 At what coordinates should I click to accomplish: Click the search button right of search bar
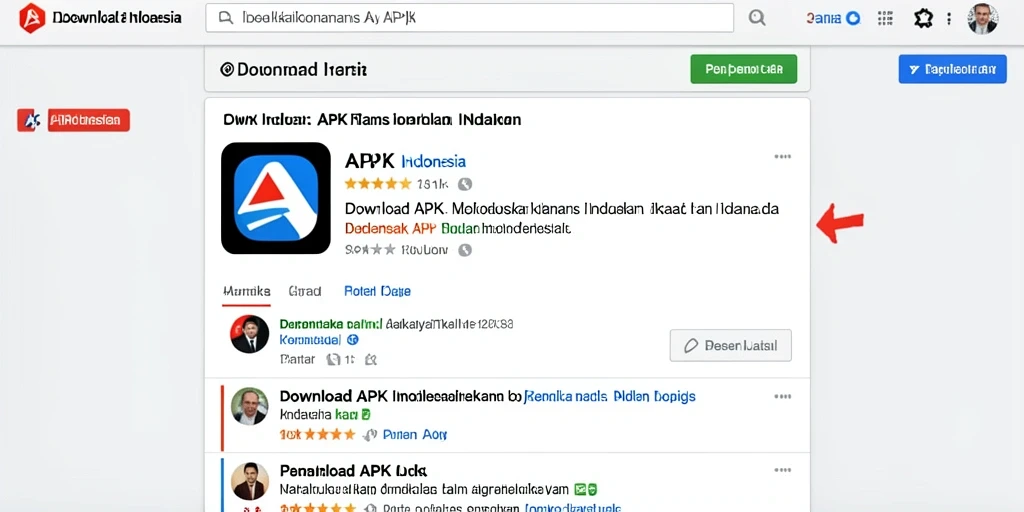(x=757, y=18)
